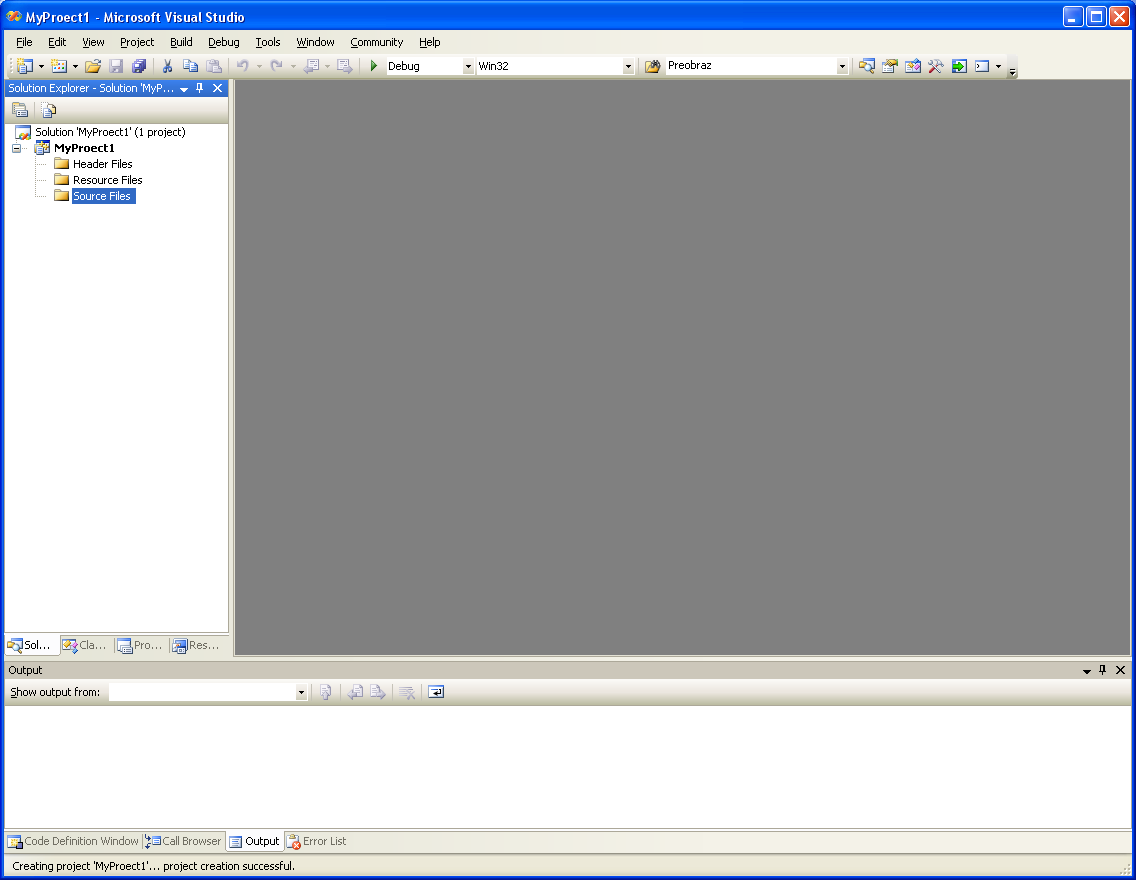Click Show All Files icon in Solution Explorer
1136x880 pixels.
coord(49,110)
